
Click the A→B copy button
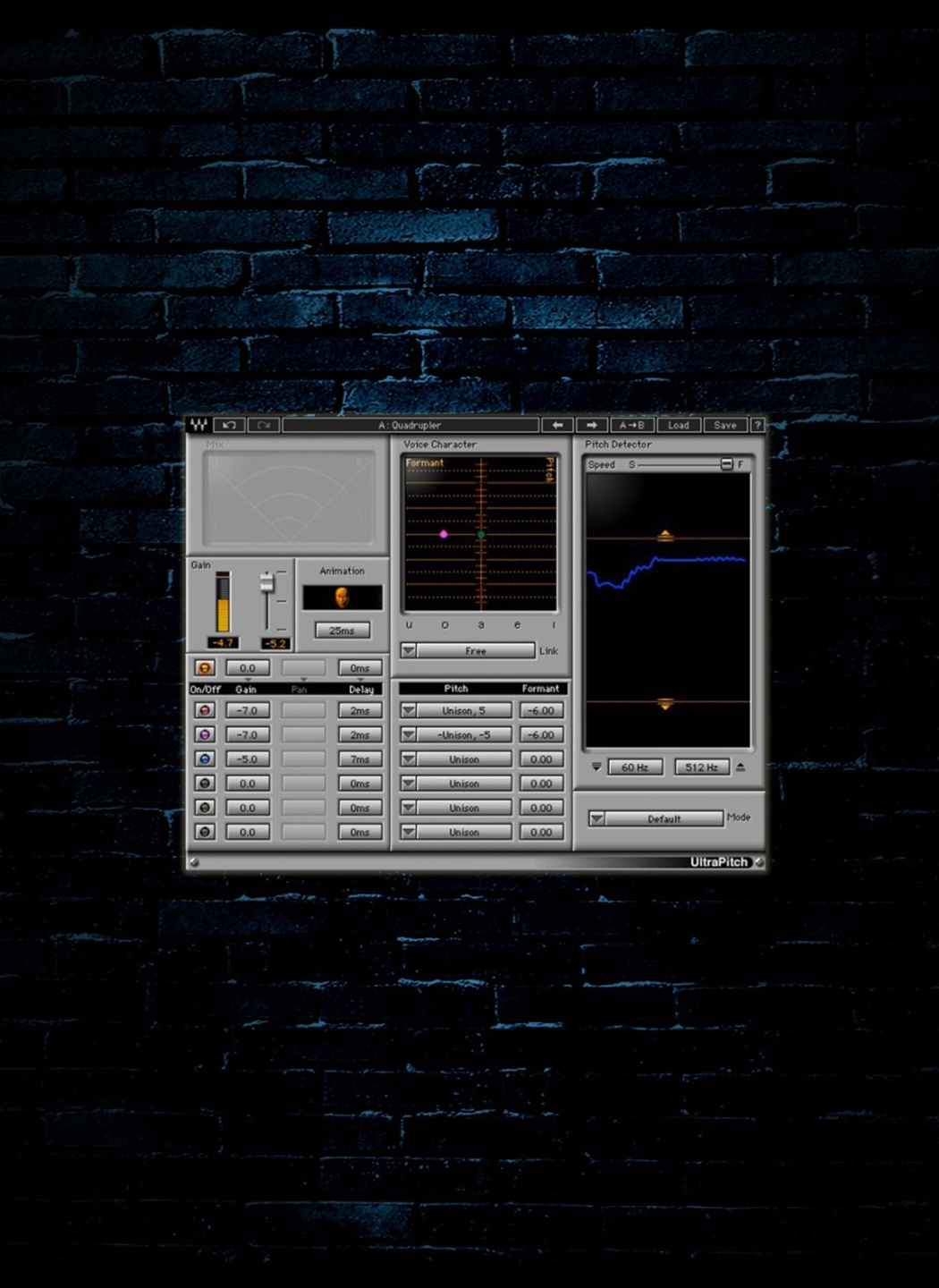632,425
